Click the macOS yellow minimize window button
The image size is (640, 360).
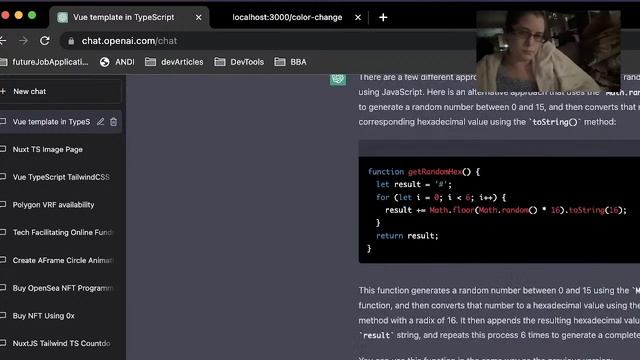click(18, 16)
